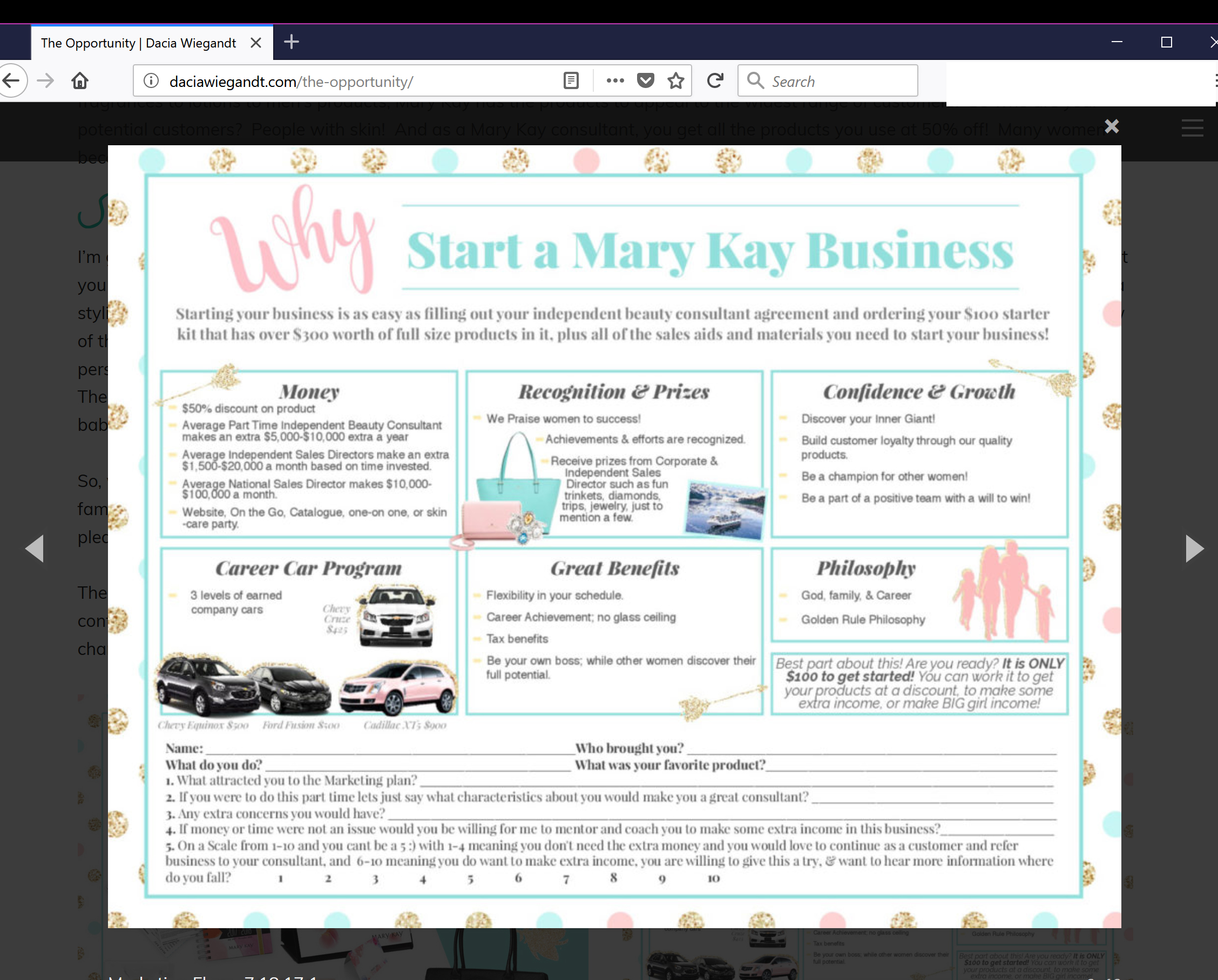The height and width of the screenshot is (980, 1218).
Task: Select The Opportunity | Dacia Wiegandt tab
Action: pos(151,43)
